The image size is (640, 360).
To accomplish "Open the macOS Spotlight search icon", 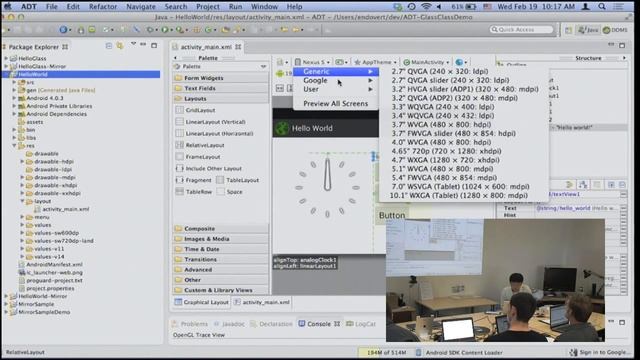I will (602, 7).
